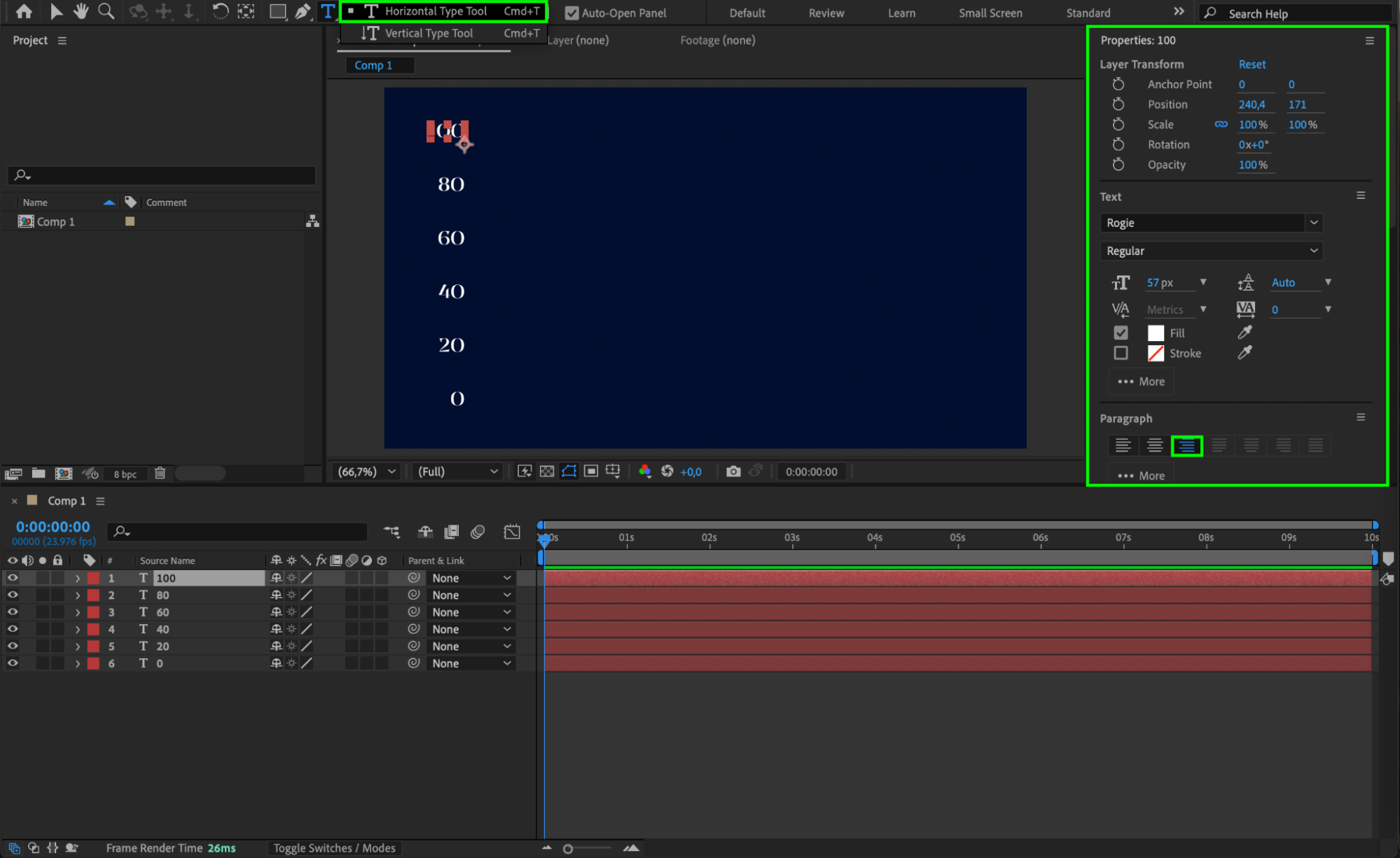The height and width of the screenshot is (858, 1400).
Task: Click the Fill eyedropper icon
Action: point(1245,333)
